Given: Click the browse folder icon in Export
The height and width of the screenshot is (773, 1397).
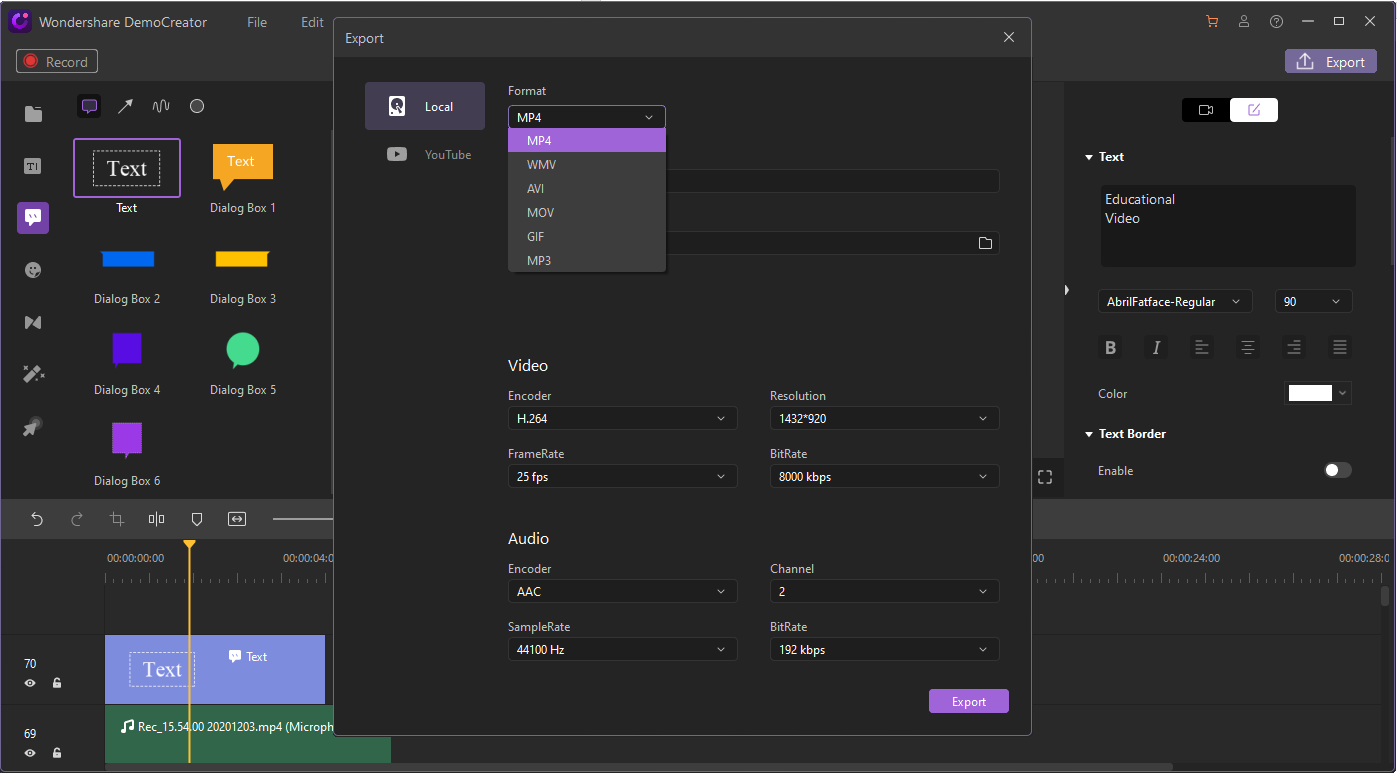Looking at the screenshot, I should 985,243.
